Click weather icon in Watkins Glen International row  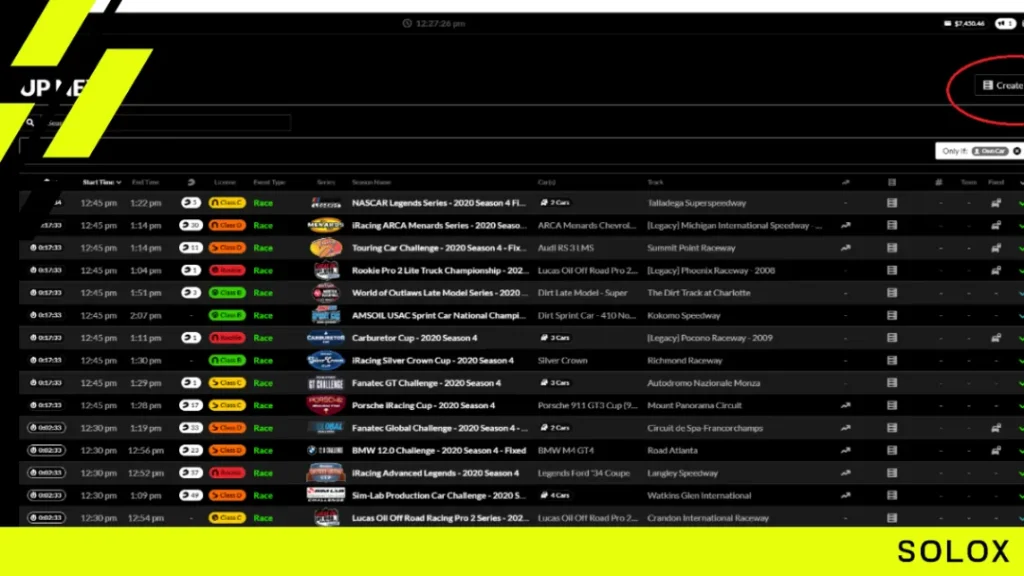[846, 496]
